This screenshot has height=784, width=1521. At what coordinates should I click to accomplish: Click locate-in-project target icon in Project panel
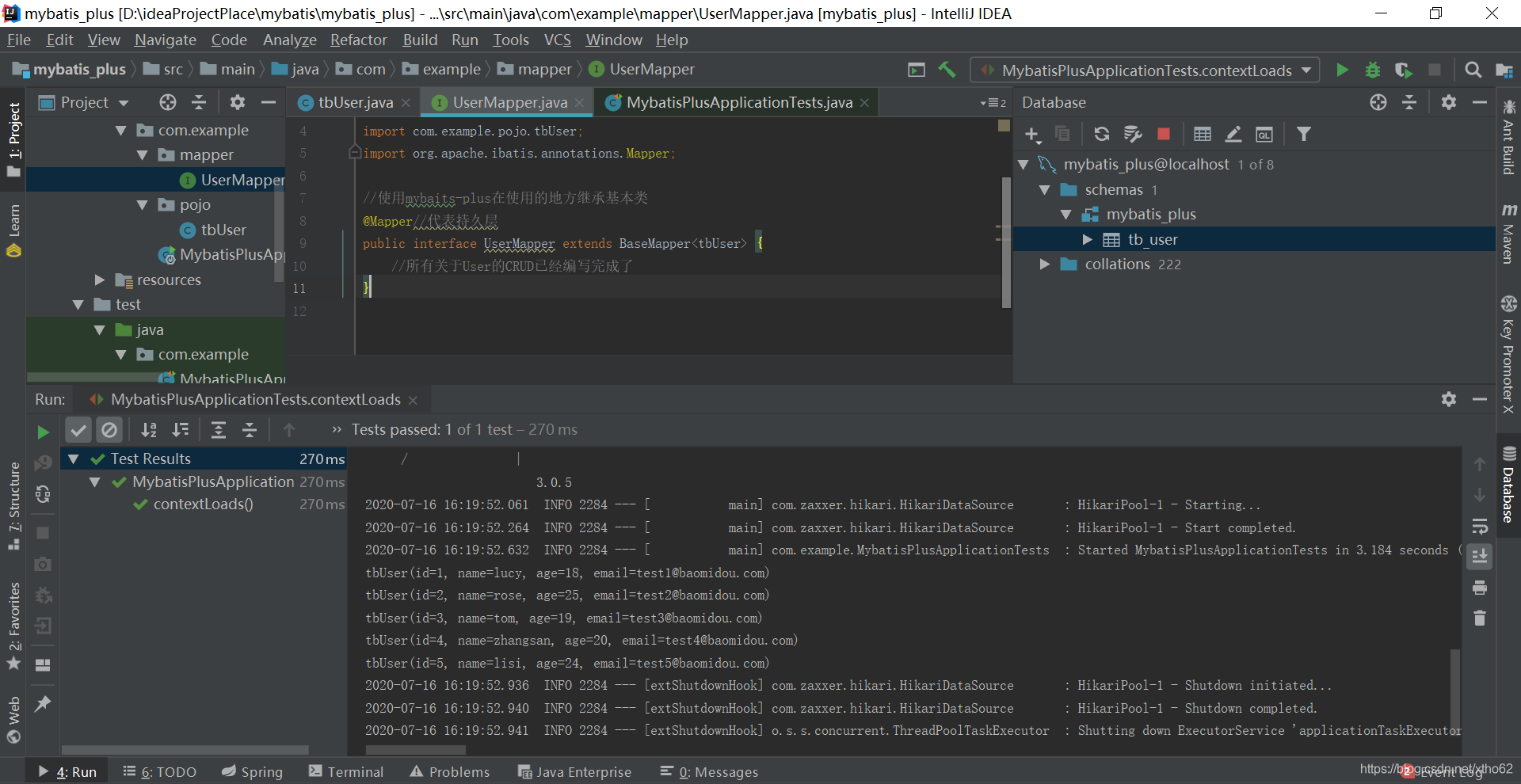(x=167, y=102)
